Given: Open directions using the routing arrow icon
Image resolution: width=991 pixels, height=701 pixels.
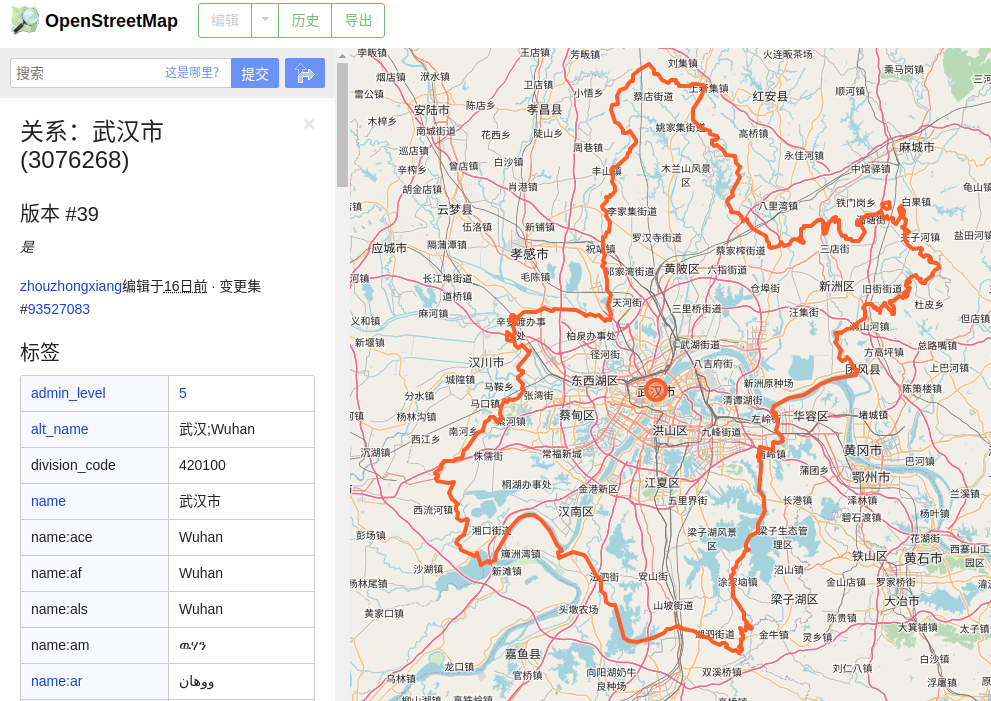Looking at the screenshot, I should click(x=304, y=73).
